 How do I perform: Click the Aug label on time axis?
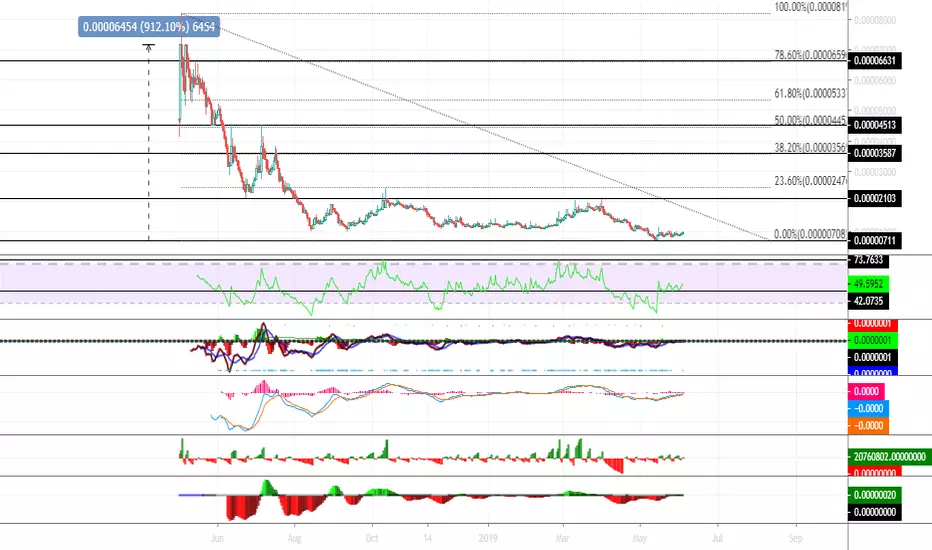click(x=294, y=538)
